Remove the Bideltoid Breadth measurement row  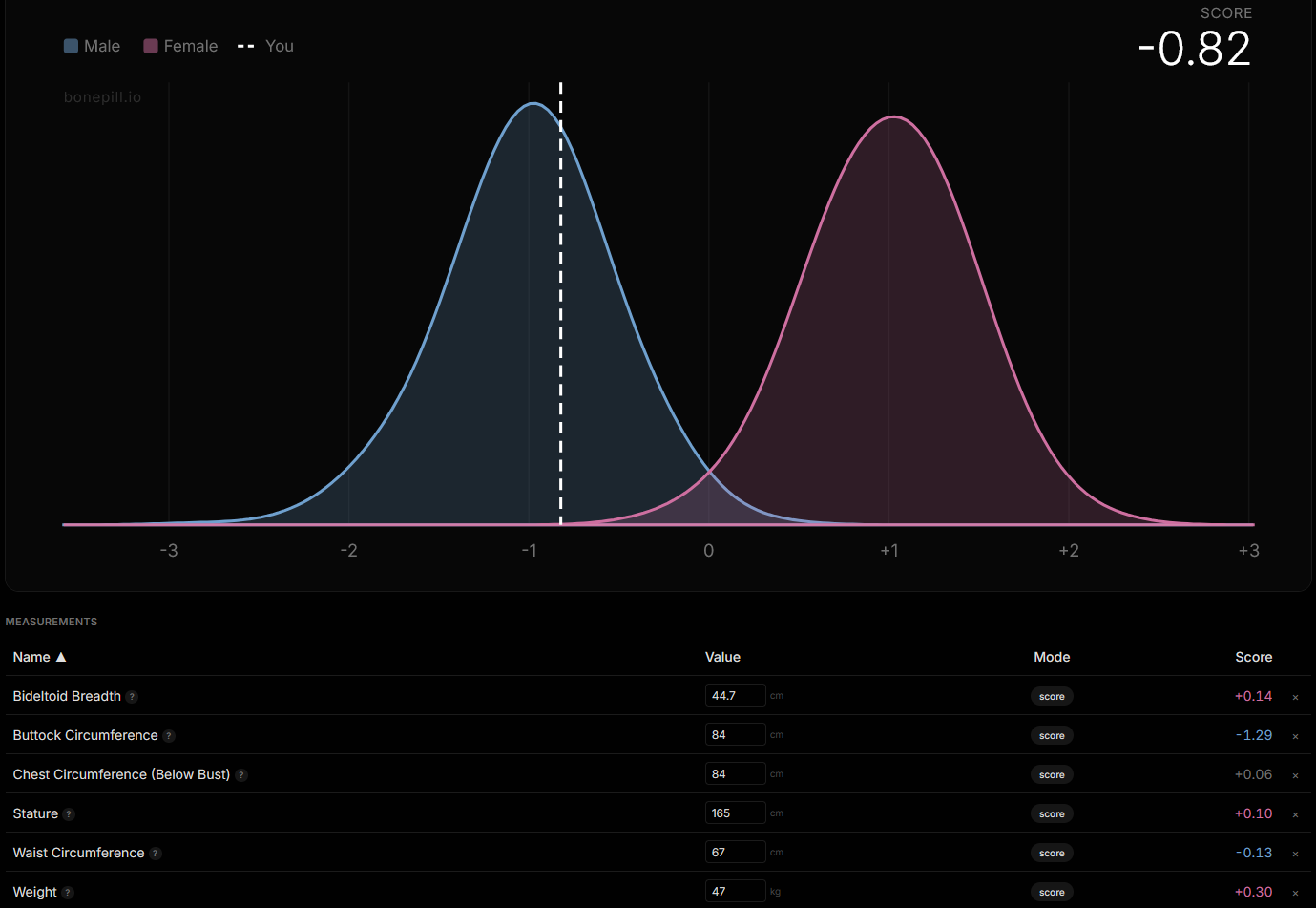click(x=1295, y=697)
